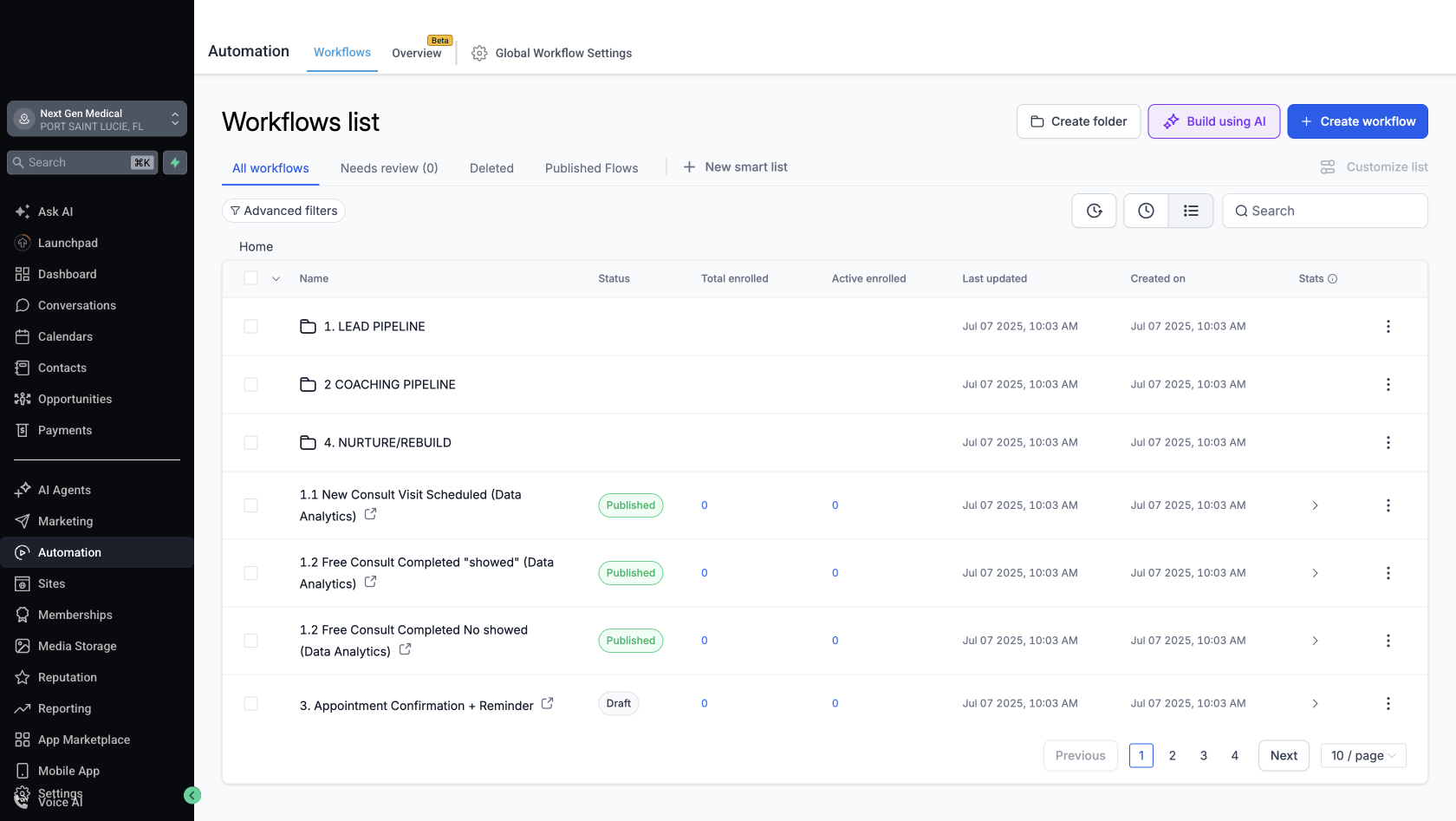Check the 3. Appointment Confirmation row checkbox
Image resolution: width=1456 pixels, height=821 pixels.
click(250, 703)
